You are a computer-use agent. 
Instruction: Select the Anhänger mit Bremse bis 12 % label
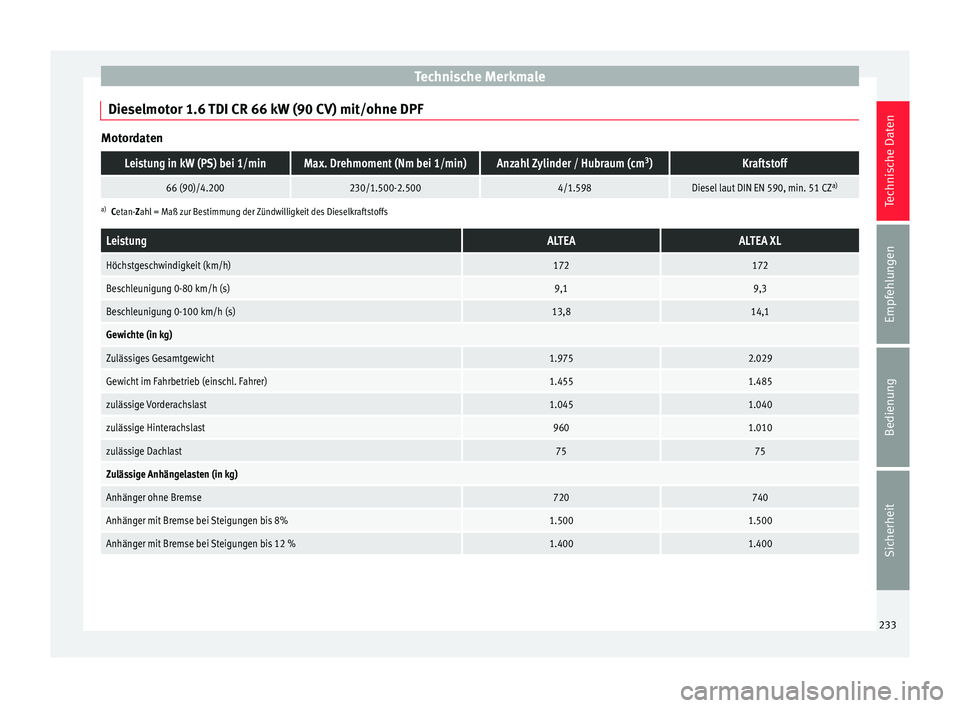[x=201, y=544]
